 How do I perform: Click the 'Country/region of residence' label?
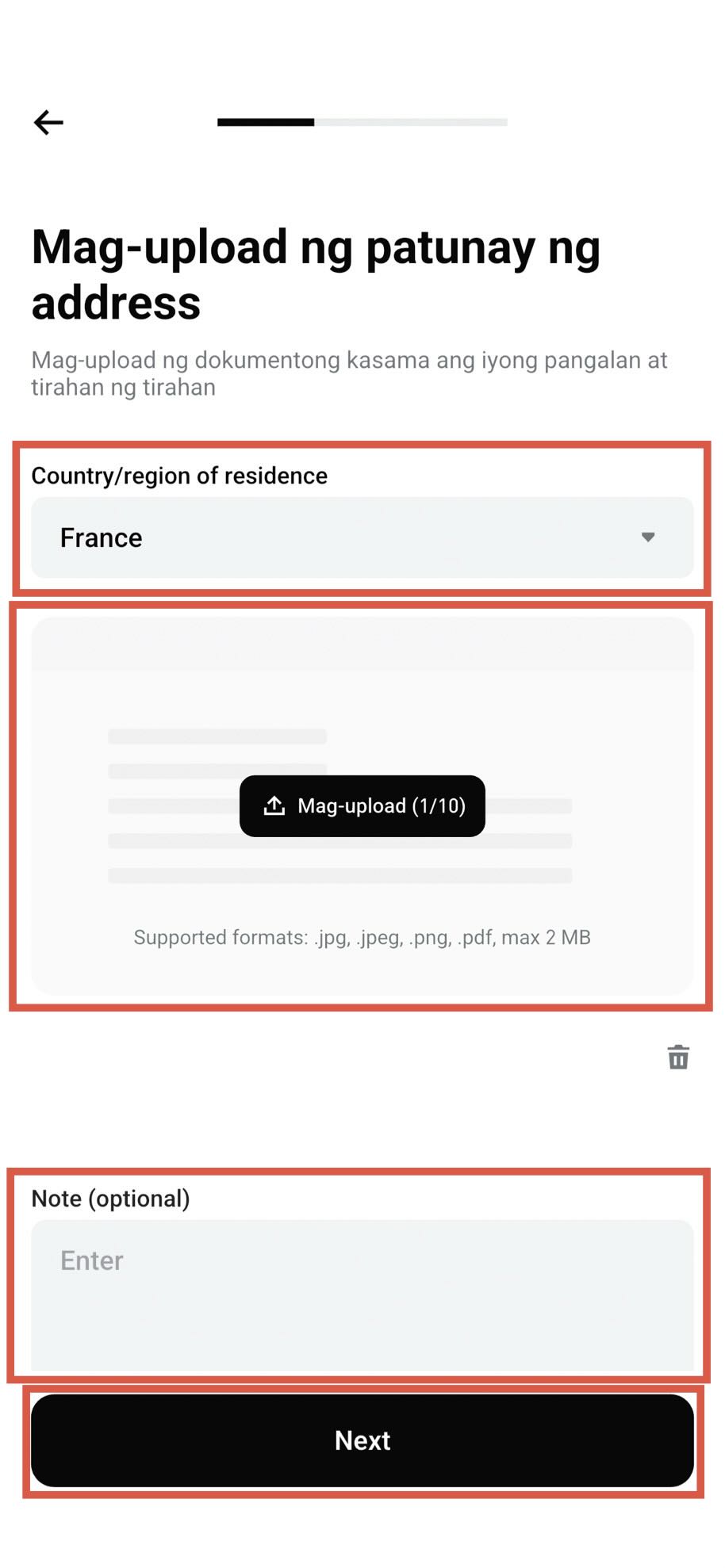pos(179,476)
